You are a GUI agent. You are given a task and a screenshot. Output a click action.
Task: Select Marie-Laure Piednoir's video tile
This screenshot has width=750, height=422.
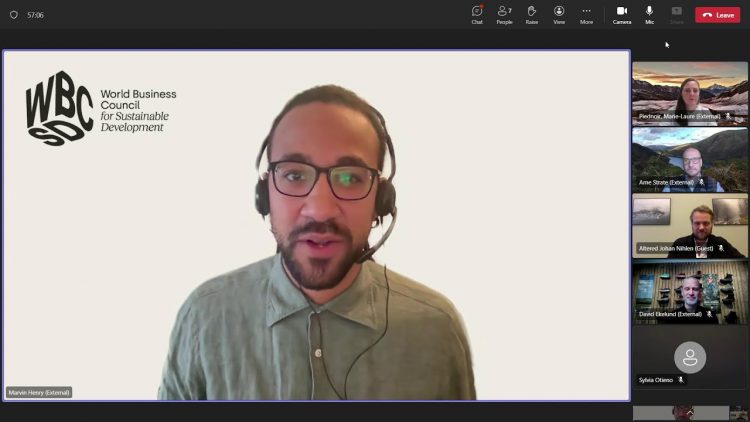click(x=690, y=93)
